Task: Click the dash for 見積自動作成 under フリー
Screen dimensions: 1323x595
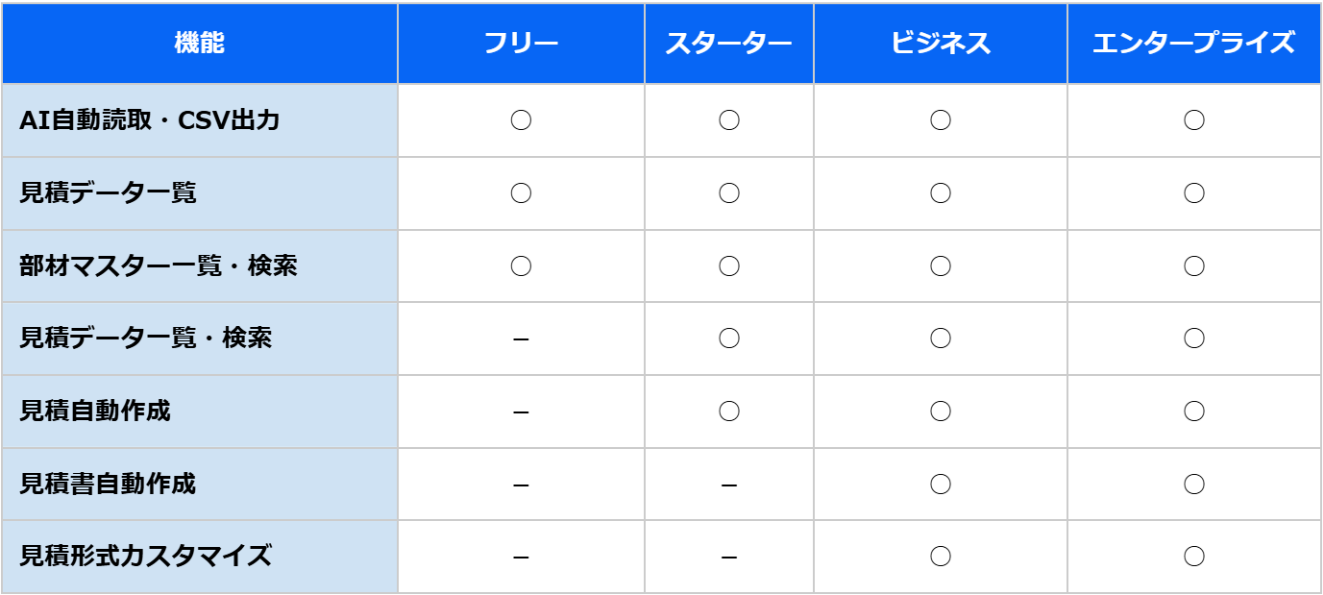Action: pyautogui.click(x=520, y=412)
